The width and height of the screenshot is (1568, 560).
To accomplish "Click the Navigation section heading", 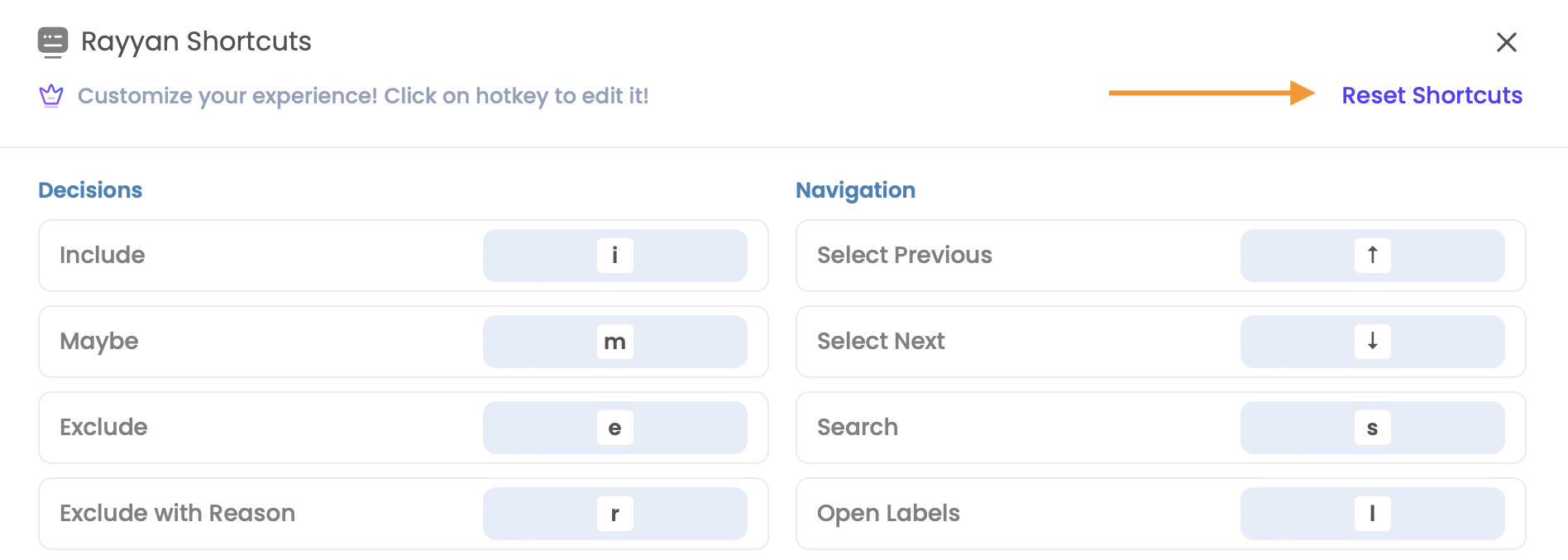I will (x=855, y=190).
